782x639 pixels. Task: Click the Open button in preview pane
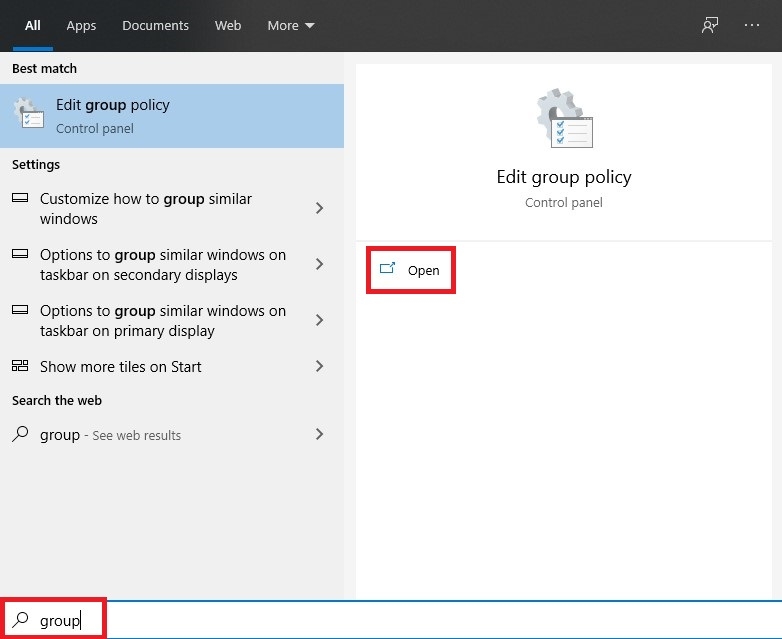click(x=410, y=270)
